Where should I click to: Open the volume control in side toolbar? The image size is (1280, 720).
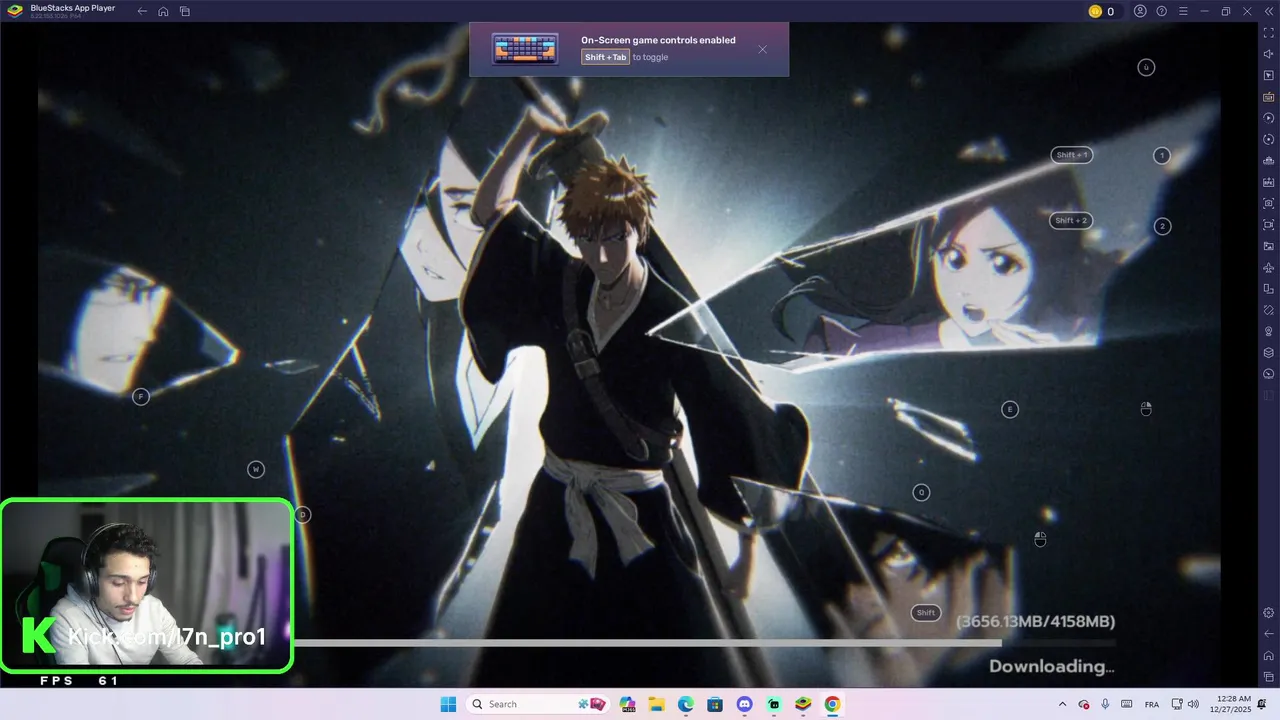pyautogui.click(x=1269, y=54)
